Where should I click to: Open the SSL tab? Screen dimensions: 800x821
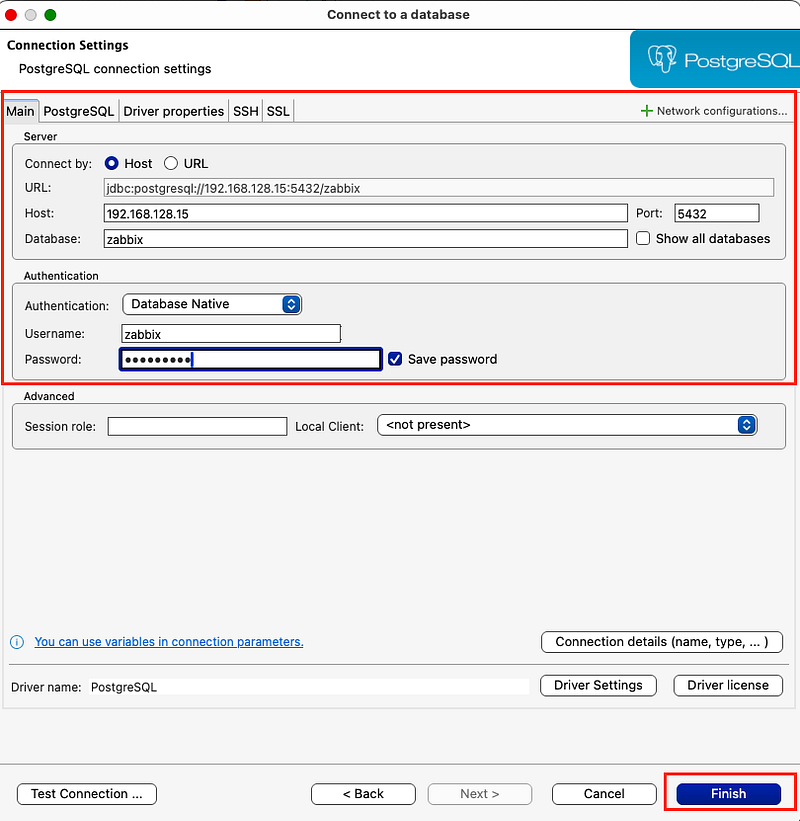(x=278, y=111)
